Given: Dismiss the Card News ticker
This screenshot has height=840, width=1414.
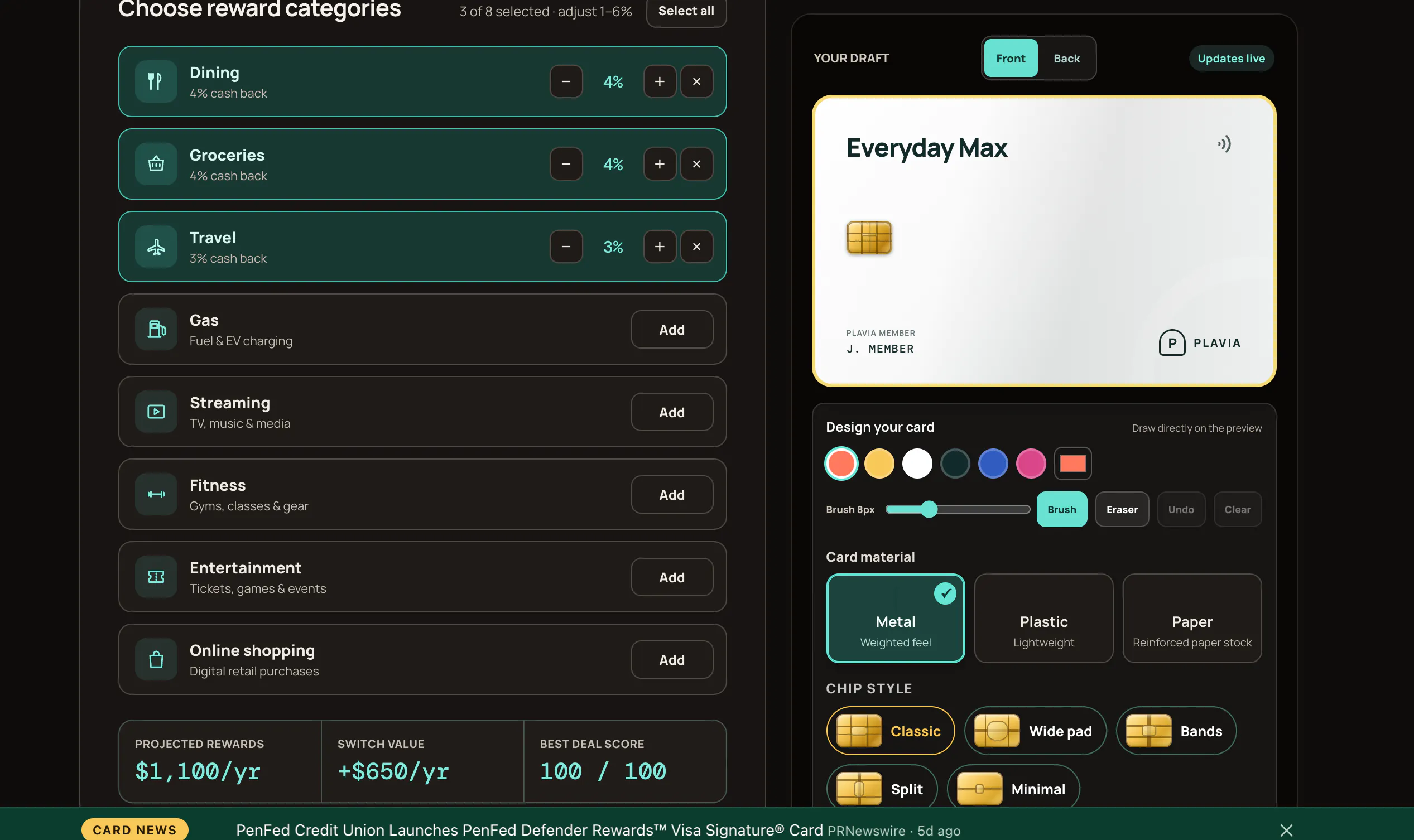Looking at the screenshot, I should 1286,831.
